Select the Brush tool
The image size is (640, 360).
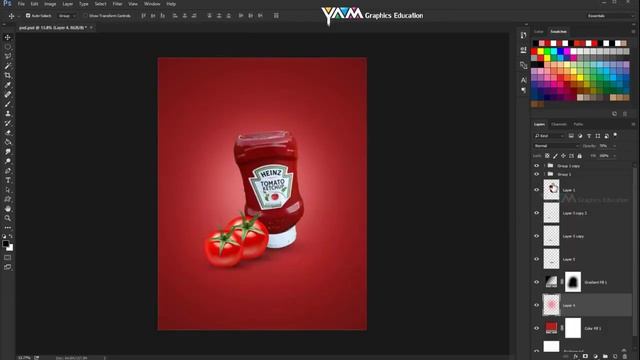(8, 104)
